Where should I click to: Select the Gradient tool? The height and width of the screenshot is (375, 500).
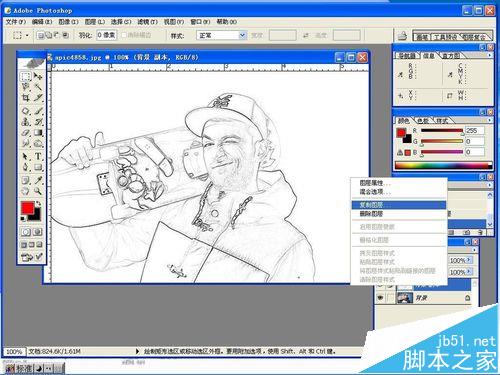(38, 133)
